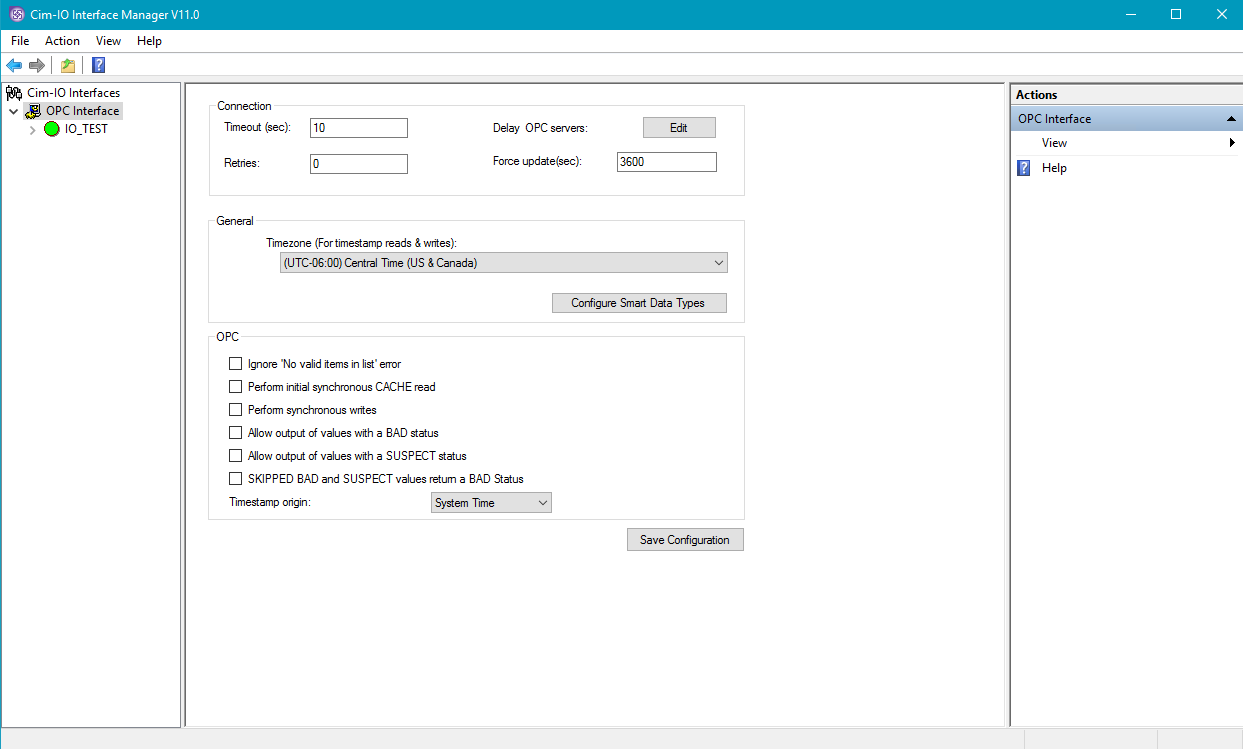Open the Action menu
This screenshot has height=749, width=1243.
click(x=62, y=41)
